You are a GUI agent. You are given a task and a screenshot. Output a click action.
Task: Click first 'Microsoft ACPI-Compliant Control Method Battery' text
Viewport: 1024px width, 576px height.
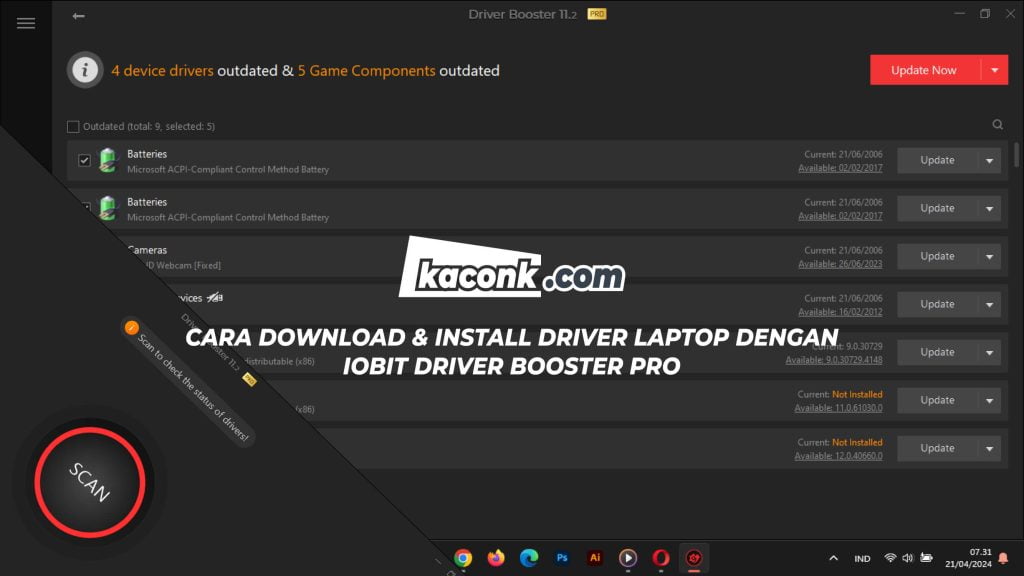tap(228, 169)
